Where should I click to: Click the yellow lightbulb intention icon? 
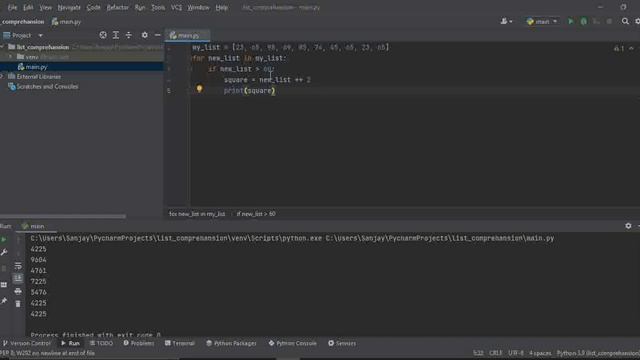coord(199,89)
